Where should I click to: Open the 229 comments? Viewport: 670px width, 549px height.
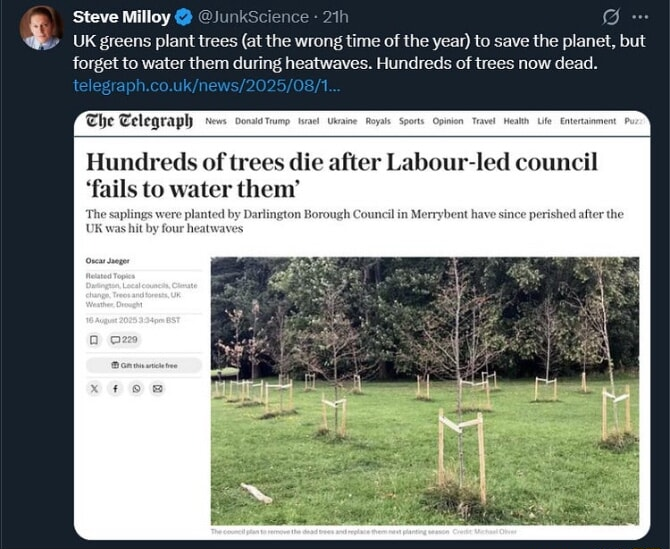[x=124, y=340]
